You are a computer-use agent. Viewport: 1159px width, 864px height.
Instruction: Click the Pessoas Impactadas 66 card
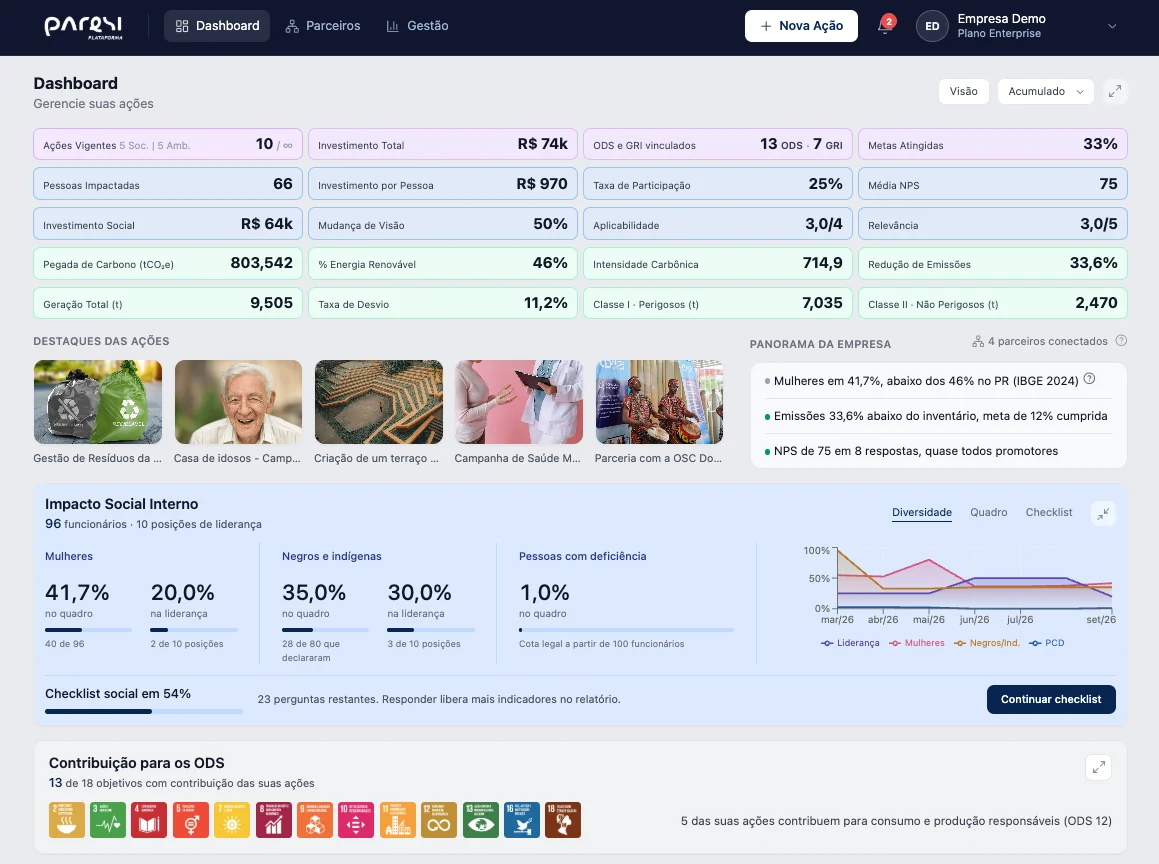click(168, 184)
